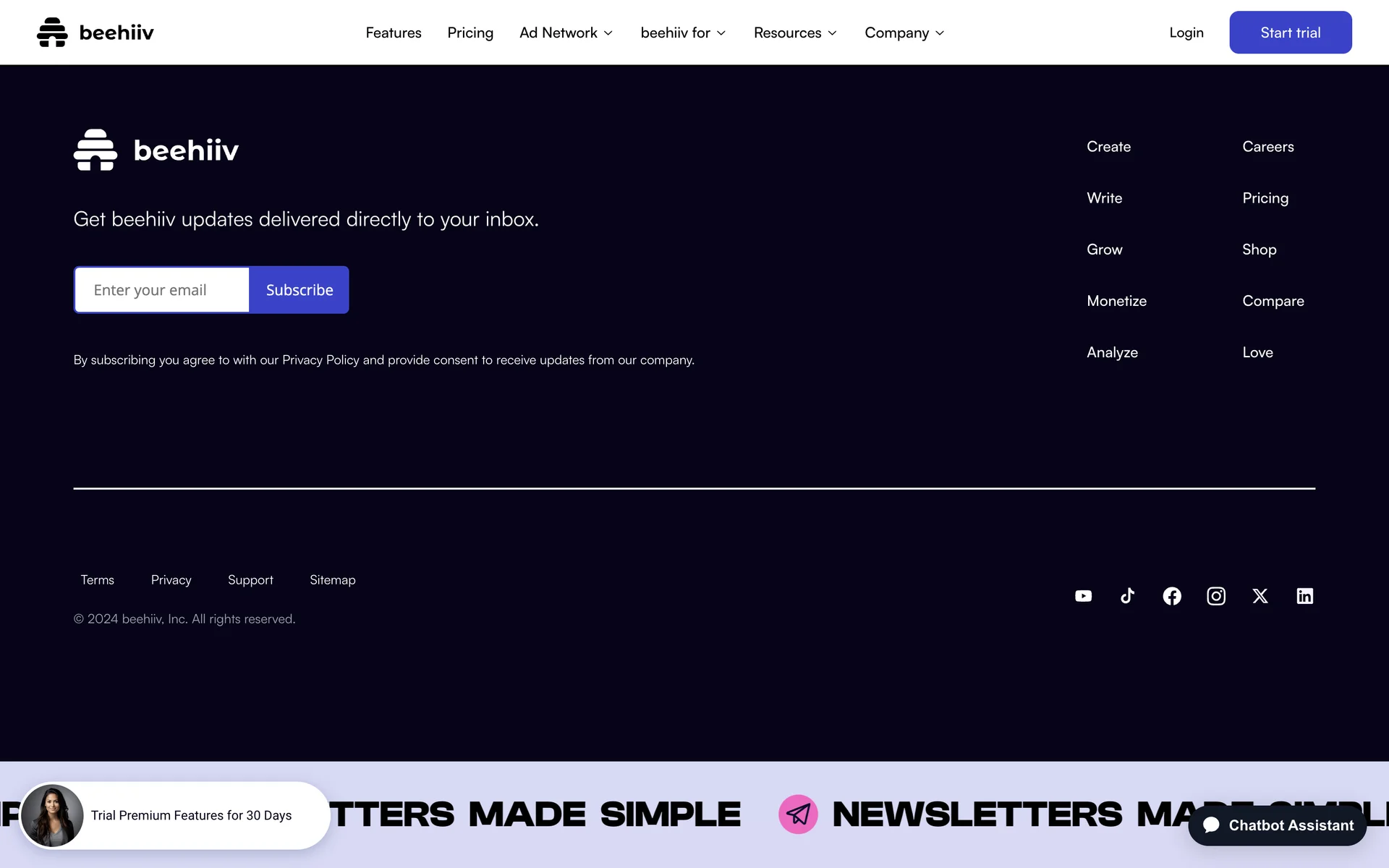
Task: Expand the Ad Network dropdown
Action: click(x=566, y=33)
